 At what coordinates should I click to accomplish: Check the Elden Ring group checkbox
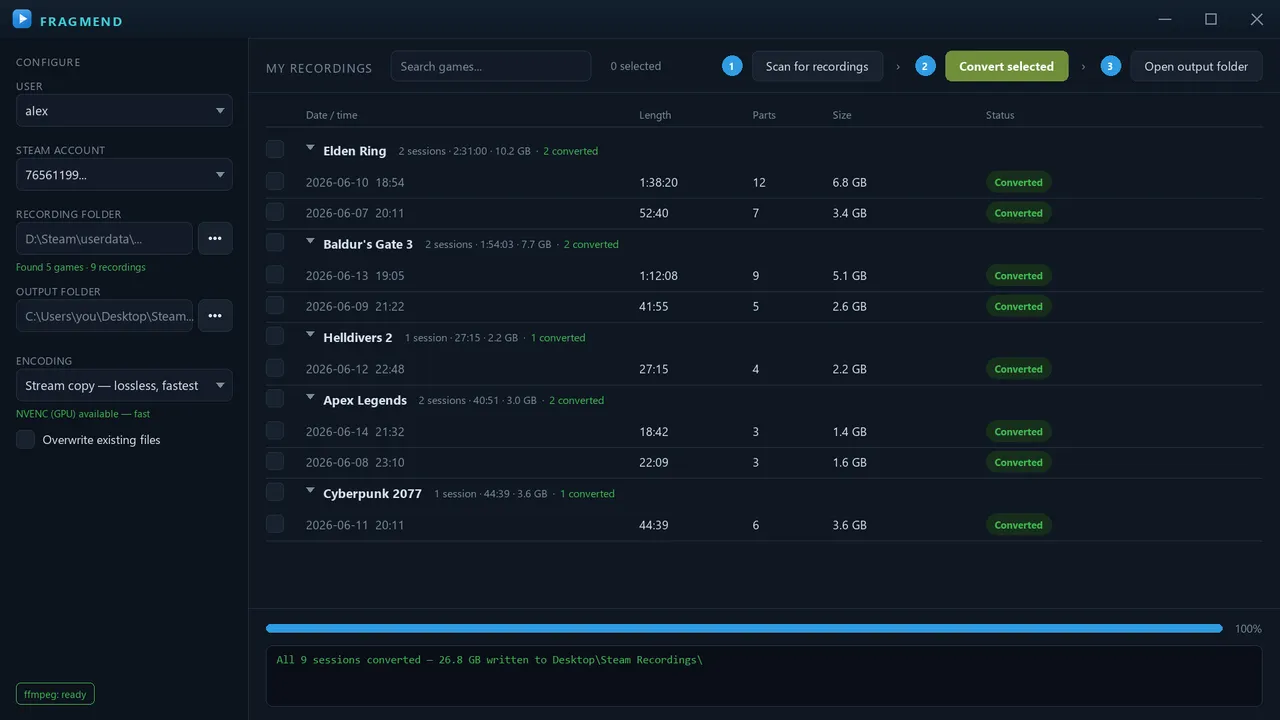coord(275,149)
